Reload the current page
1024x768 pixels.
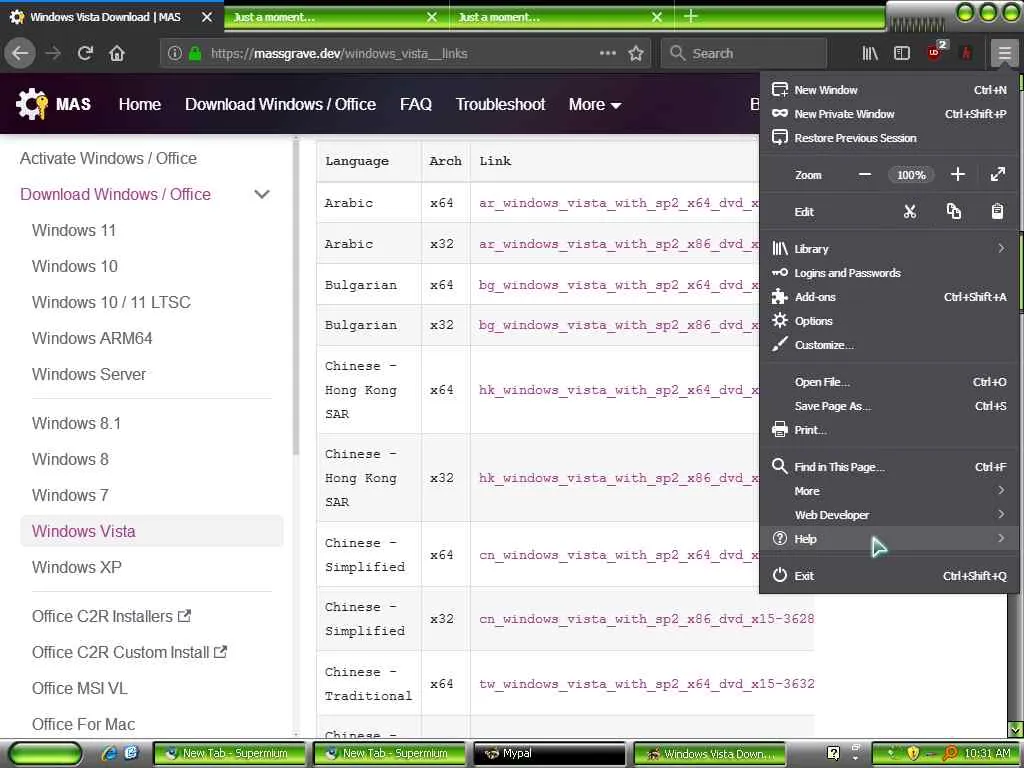(85, 53)
